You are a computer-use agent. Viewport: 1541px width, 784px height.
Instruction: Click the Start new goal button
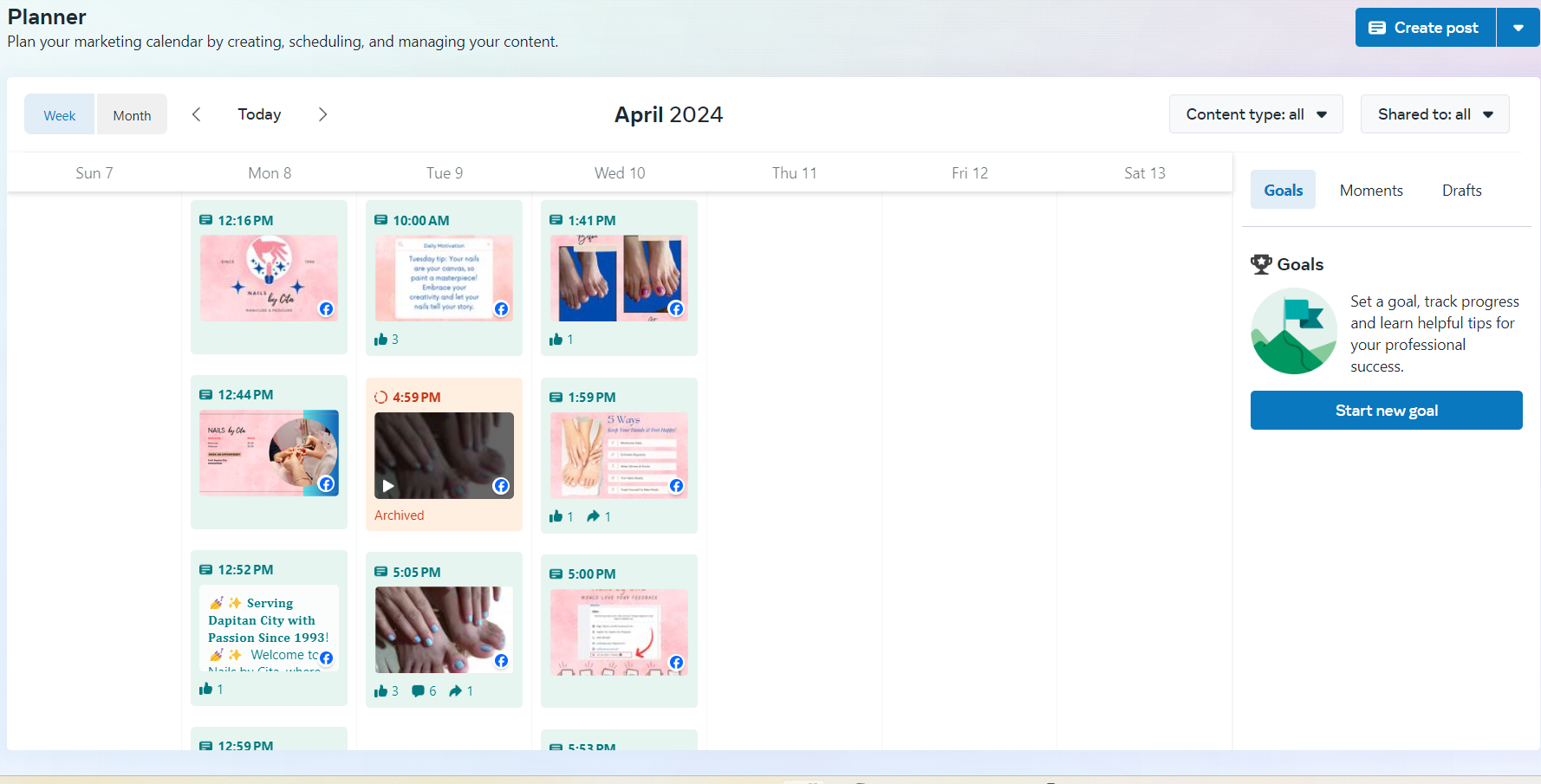pyautogui.click(x=1387, y=411)
